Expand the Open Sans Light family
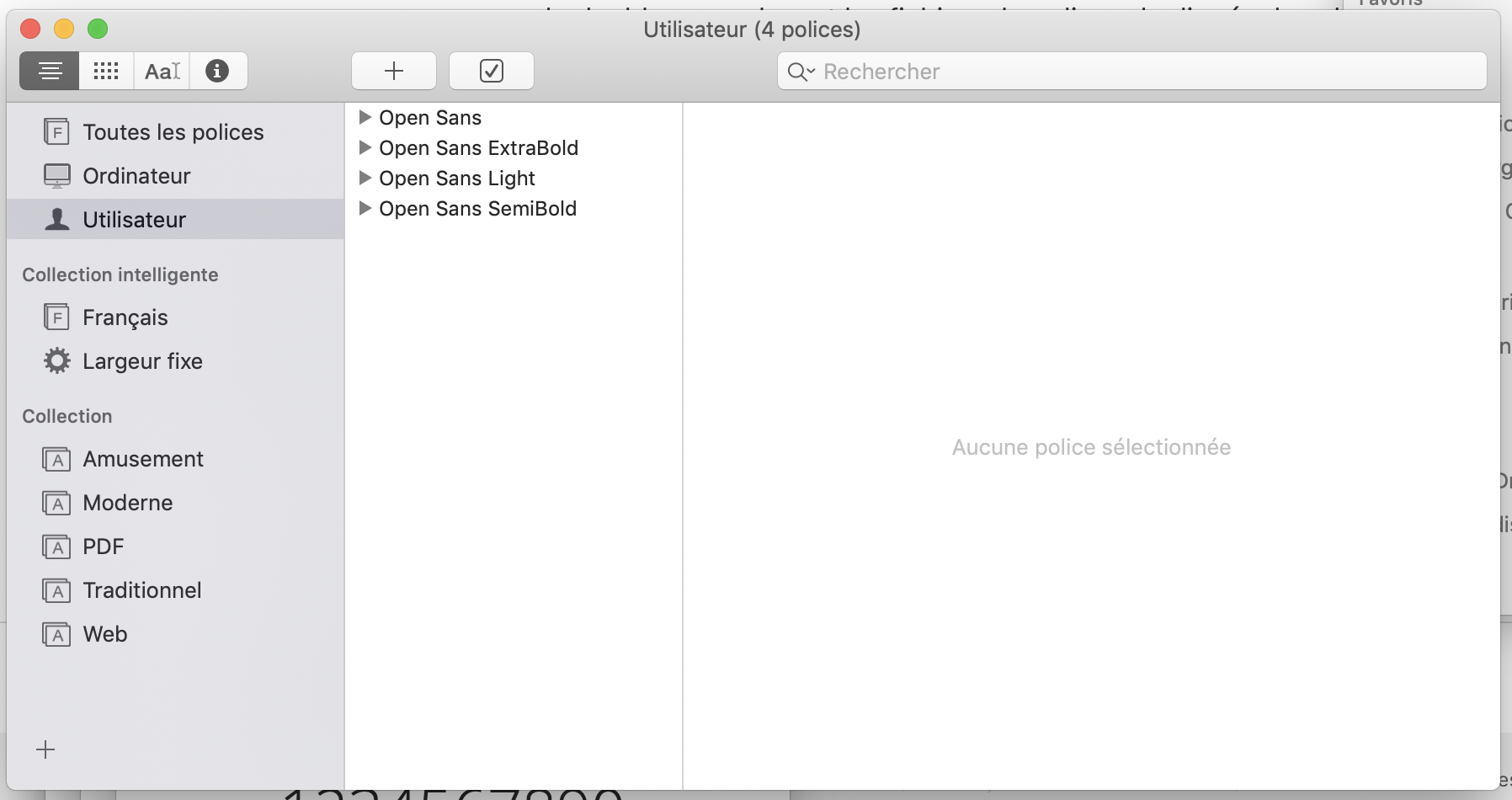Viewport: 1512px width, 800px height. click(x=365, y=178)
